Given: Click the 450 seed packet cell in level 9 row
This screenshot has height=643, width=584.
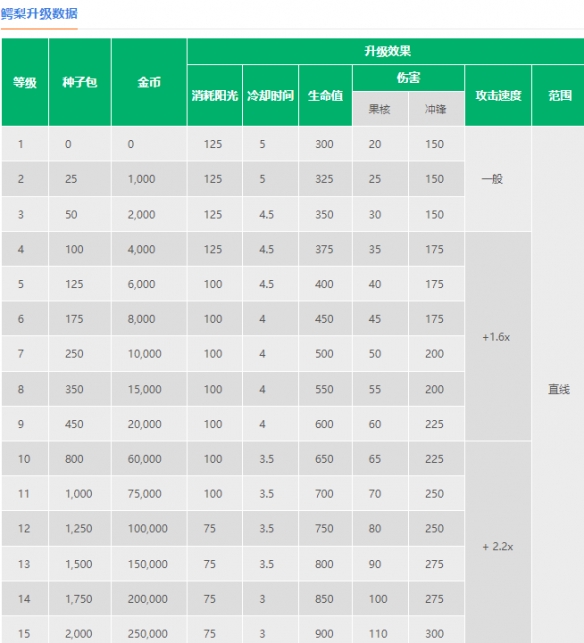Looking at the screenshot, I should pos(80,424).
